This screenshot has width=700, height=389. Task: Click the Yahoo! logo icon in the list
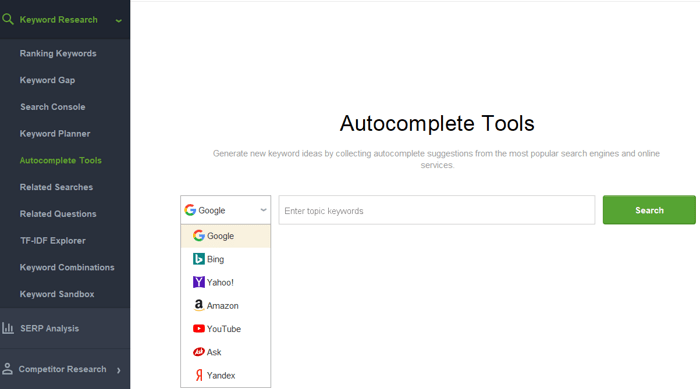(199, 282)
